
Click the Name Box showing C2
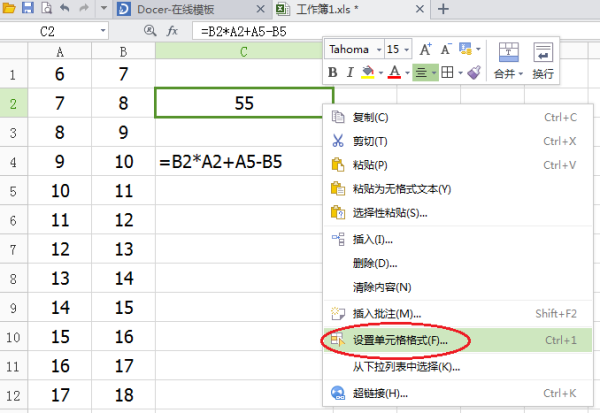click(48, 31)
